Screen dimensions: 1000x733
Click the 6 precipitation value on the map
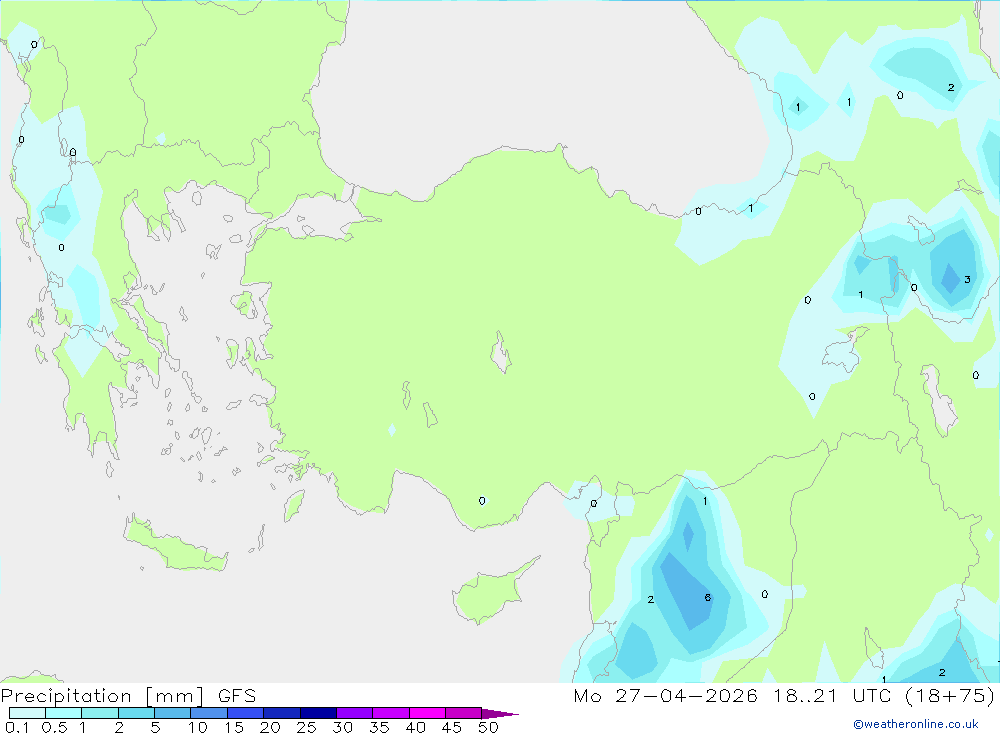[x=707, y=598]
